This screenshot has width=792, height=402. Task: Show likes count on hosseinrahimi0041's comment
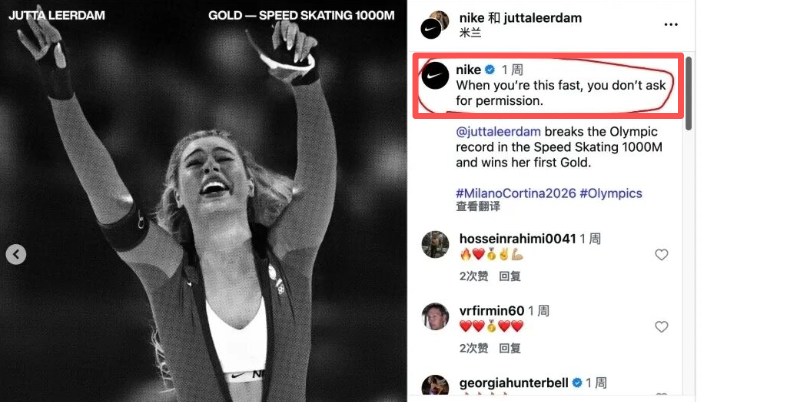coord(474,276)
